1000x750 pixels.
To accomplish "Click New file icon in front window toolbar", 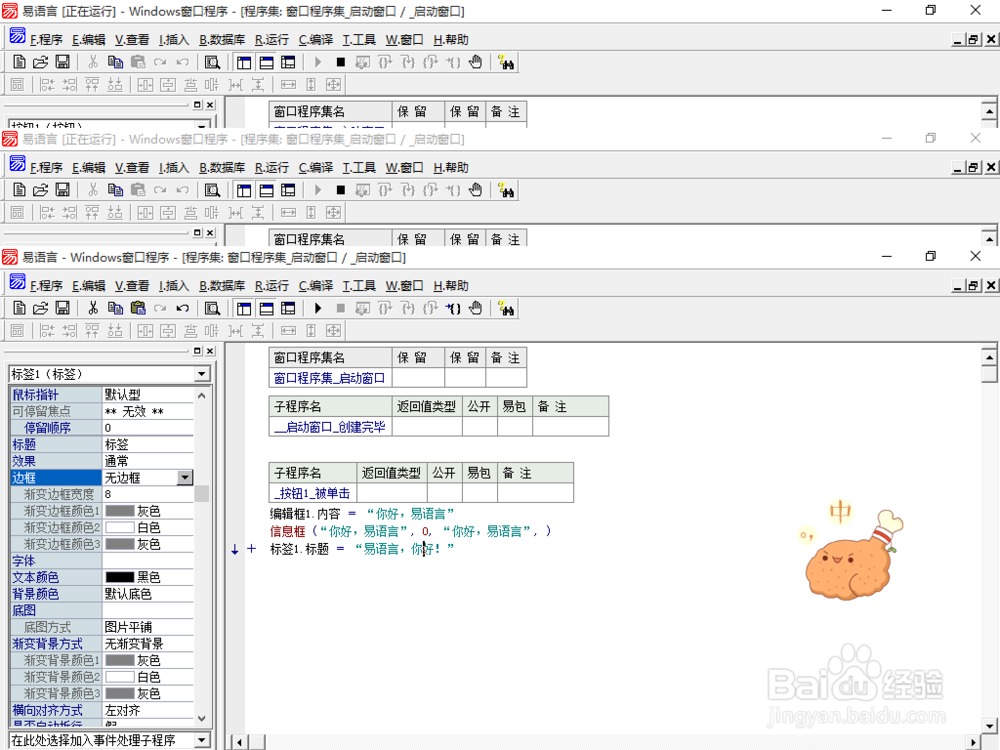I will point(19,309).
